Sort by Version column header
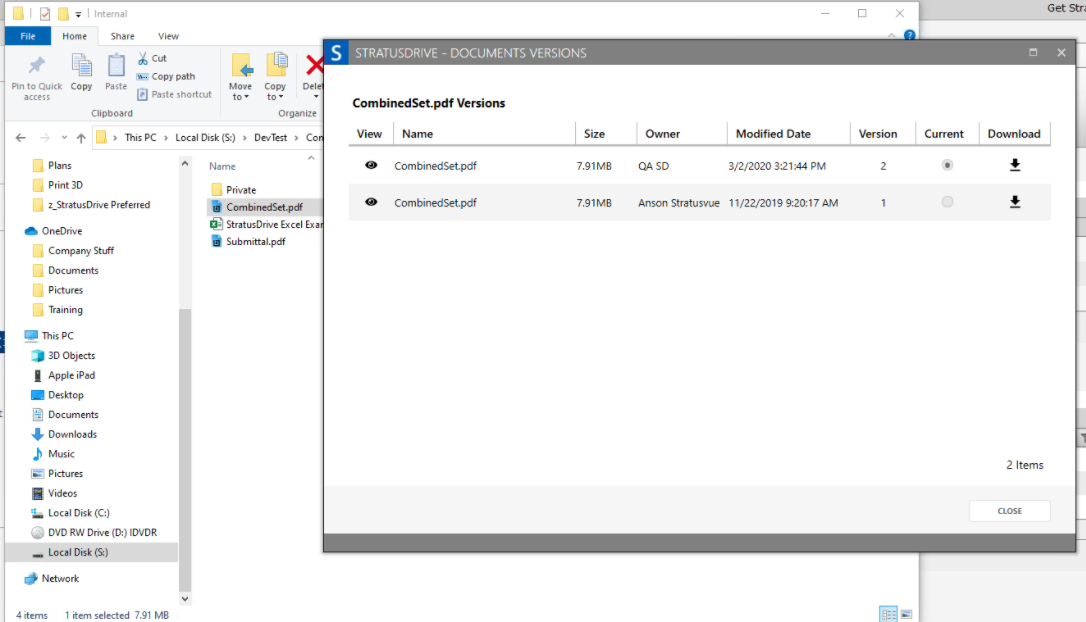Screen dimensions: 1086x622 [878, 134]
